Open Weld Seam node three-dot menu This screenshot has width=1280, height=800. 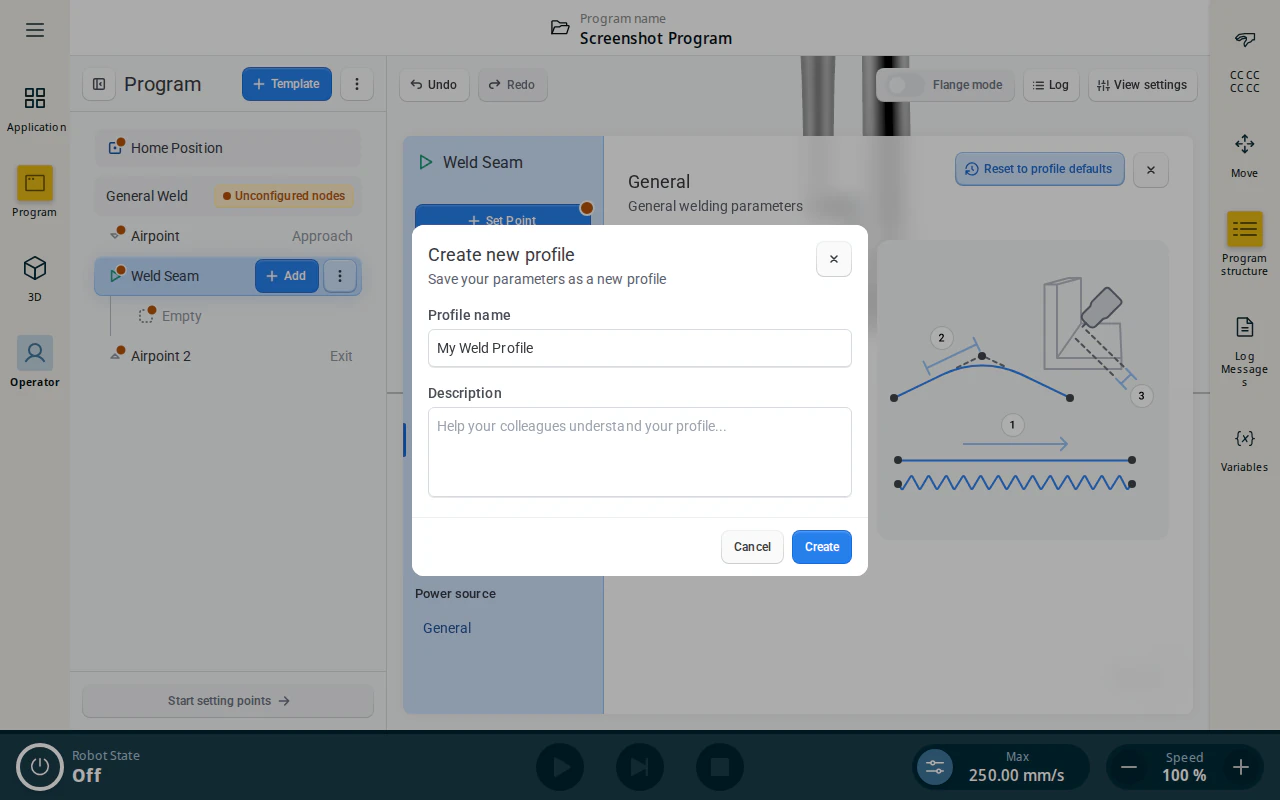pos(340,276)
